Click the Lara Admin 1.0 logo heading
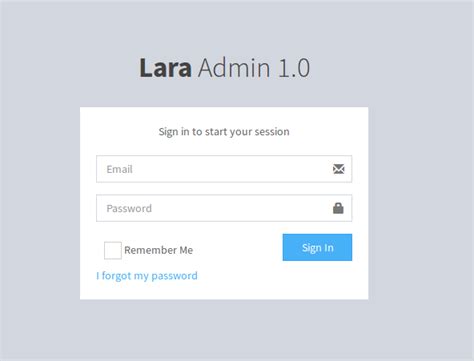Image resolution: width=474 pixels, height=361 pixels. (225, 68)
